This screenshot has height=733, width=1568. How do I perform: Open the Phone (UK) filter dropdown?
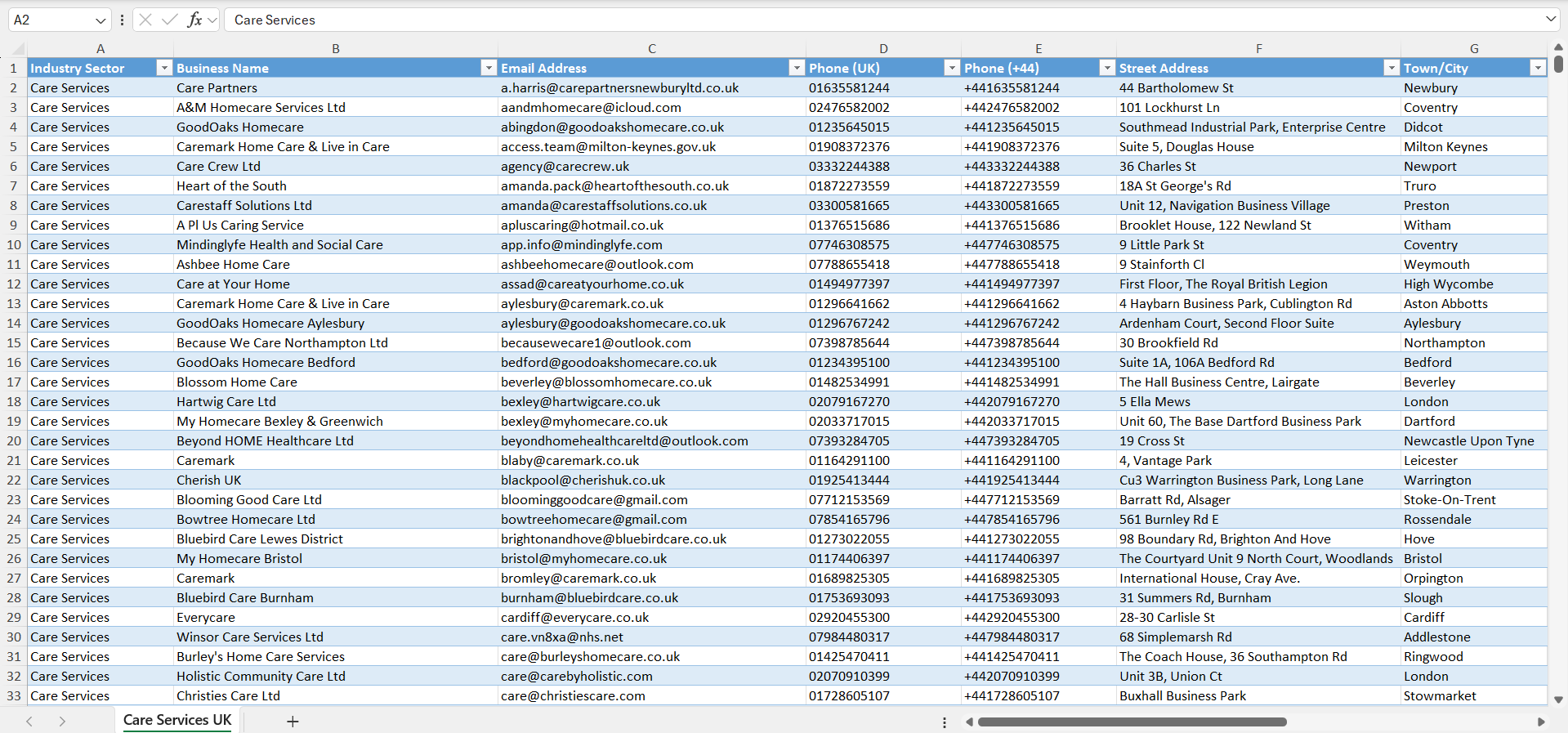tap(952, 68)
